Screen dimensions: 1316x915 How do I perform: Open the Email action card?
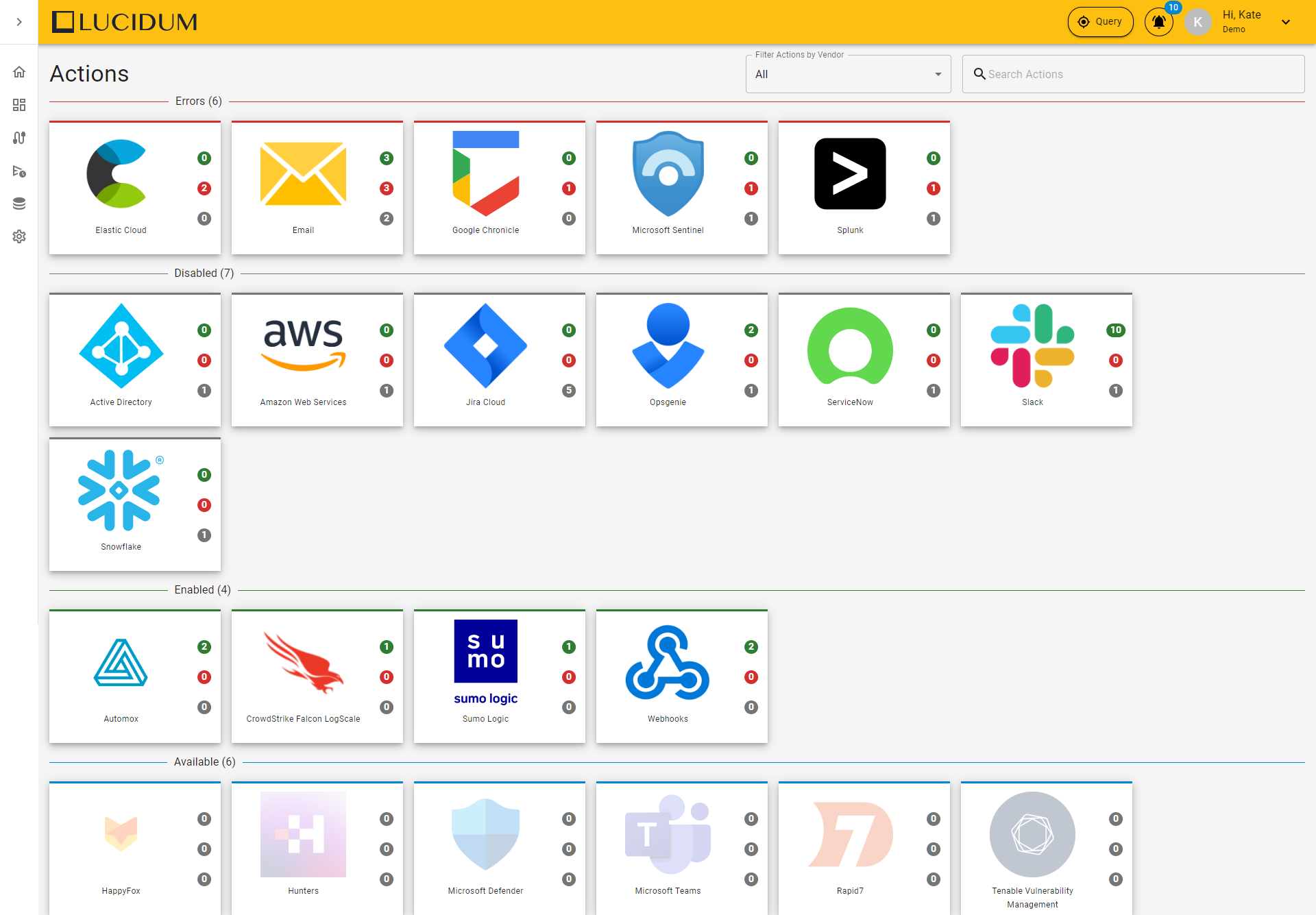point(317,188)
